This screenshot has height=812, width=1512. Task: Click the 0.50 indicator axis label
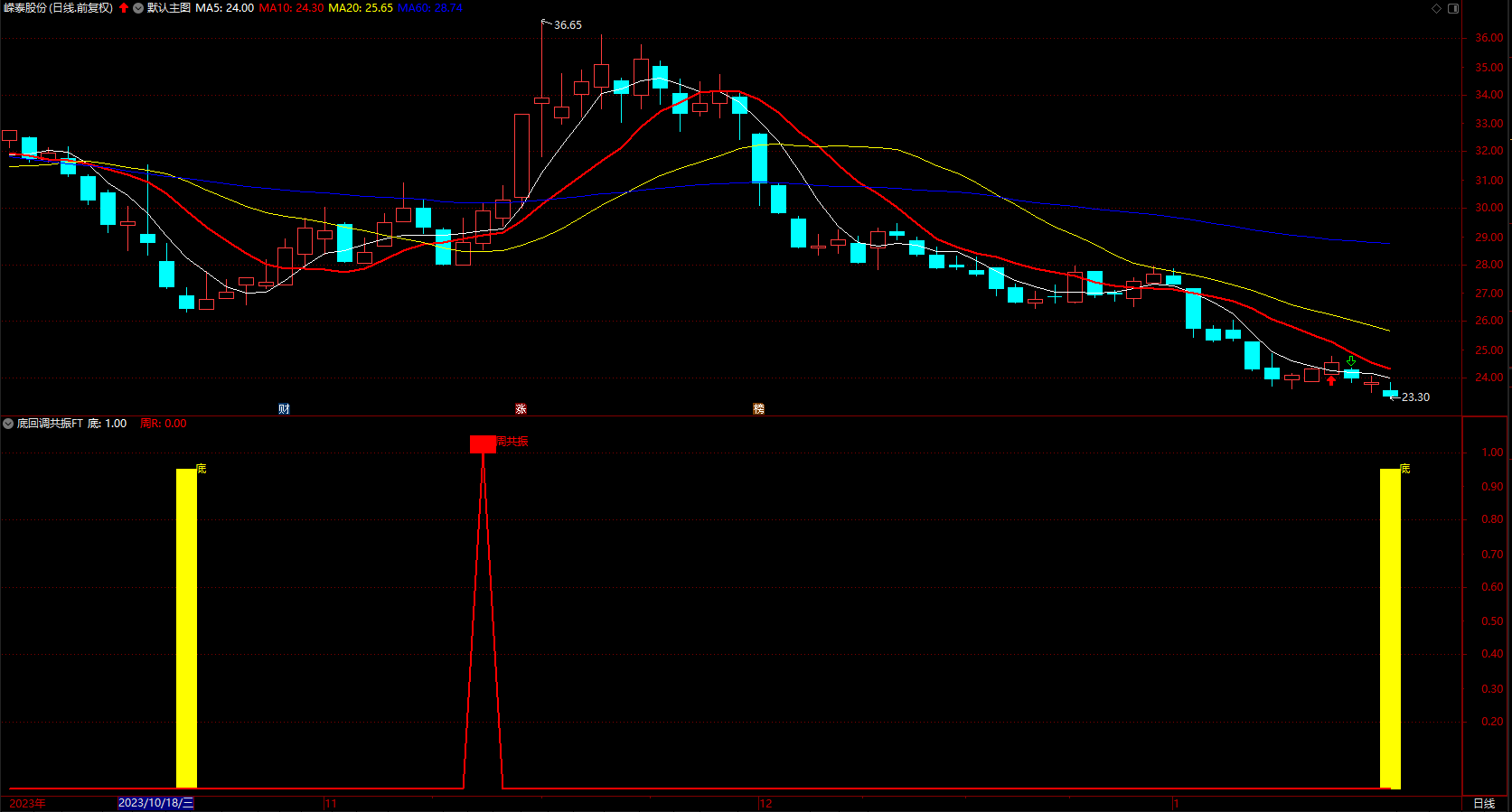1493,621
